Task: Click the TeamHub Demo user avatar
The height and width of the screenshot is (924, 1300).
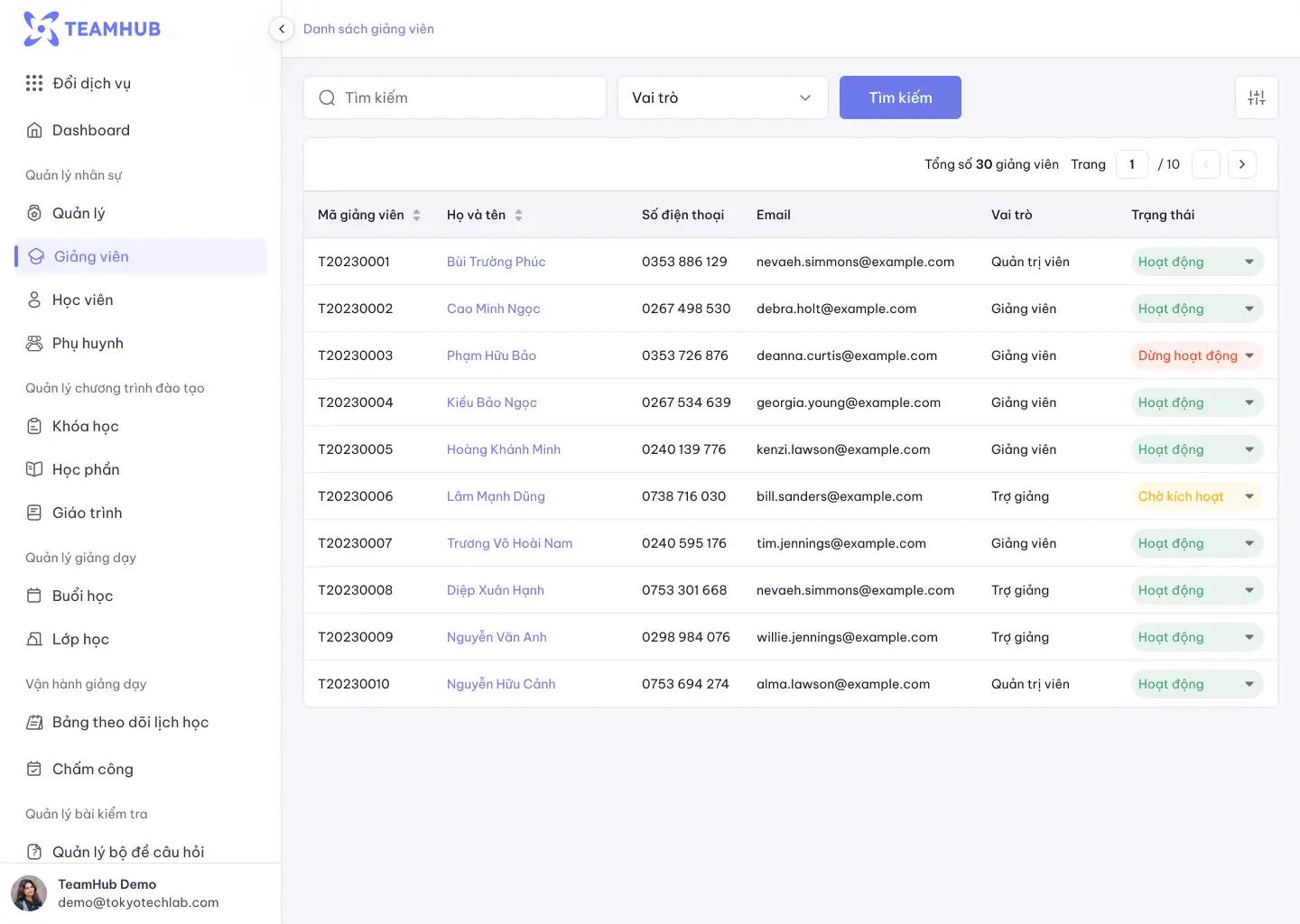Action: tap(29, 893)
